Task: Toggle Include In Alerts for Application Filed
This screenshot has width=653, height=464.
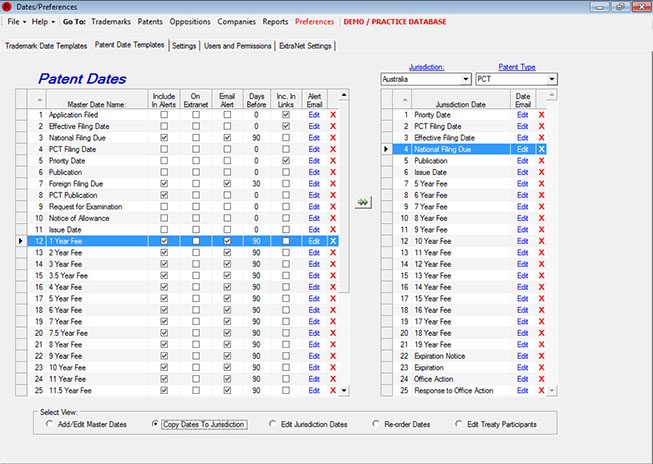Action: pos(164,115)
